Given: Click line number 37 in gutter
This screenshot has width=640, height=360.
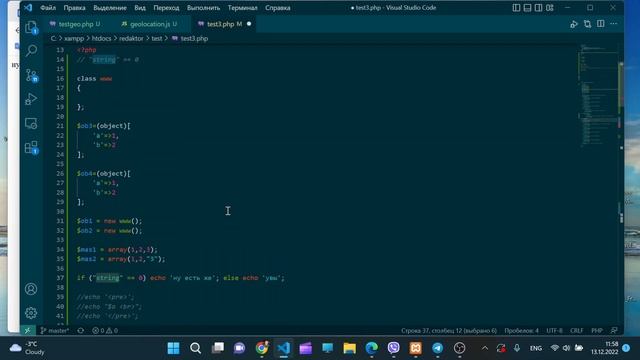Looking at the screenshot, I should [x=60, y=278].
